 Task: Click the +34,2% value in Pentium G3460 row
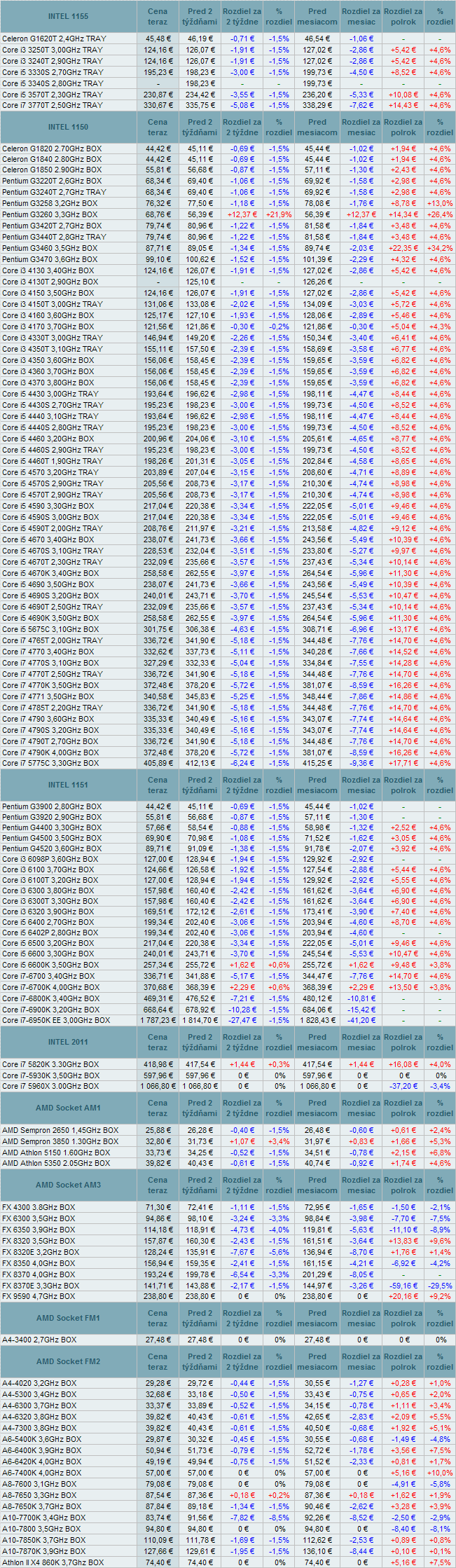440,248
